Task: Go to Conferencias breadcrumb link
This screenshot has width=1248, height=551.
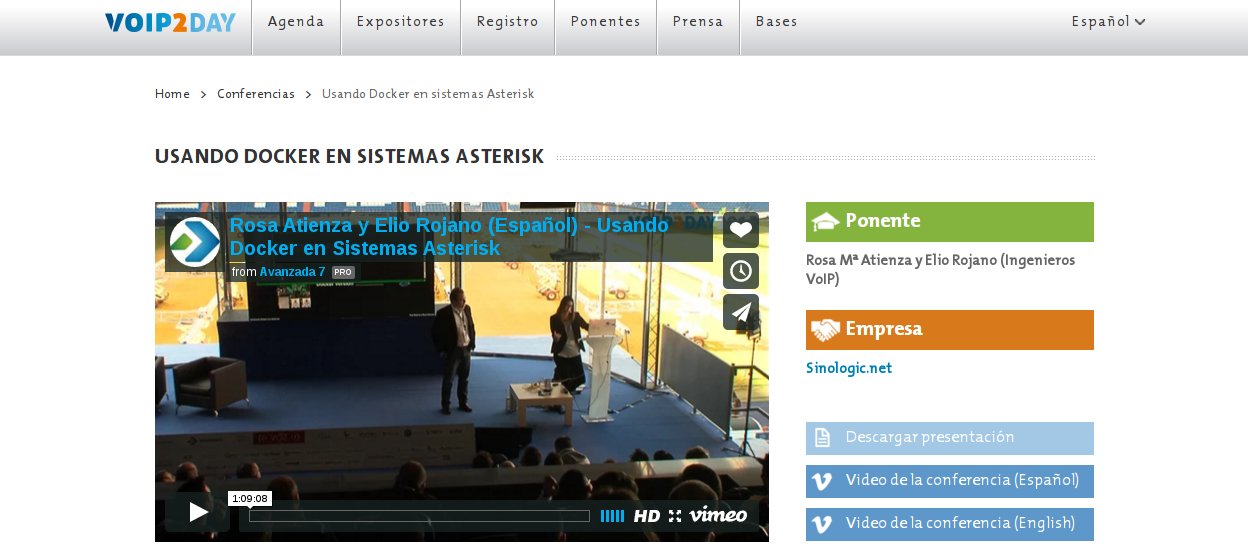Action: (255, 94)
